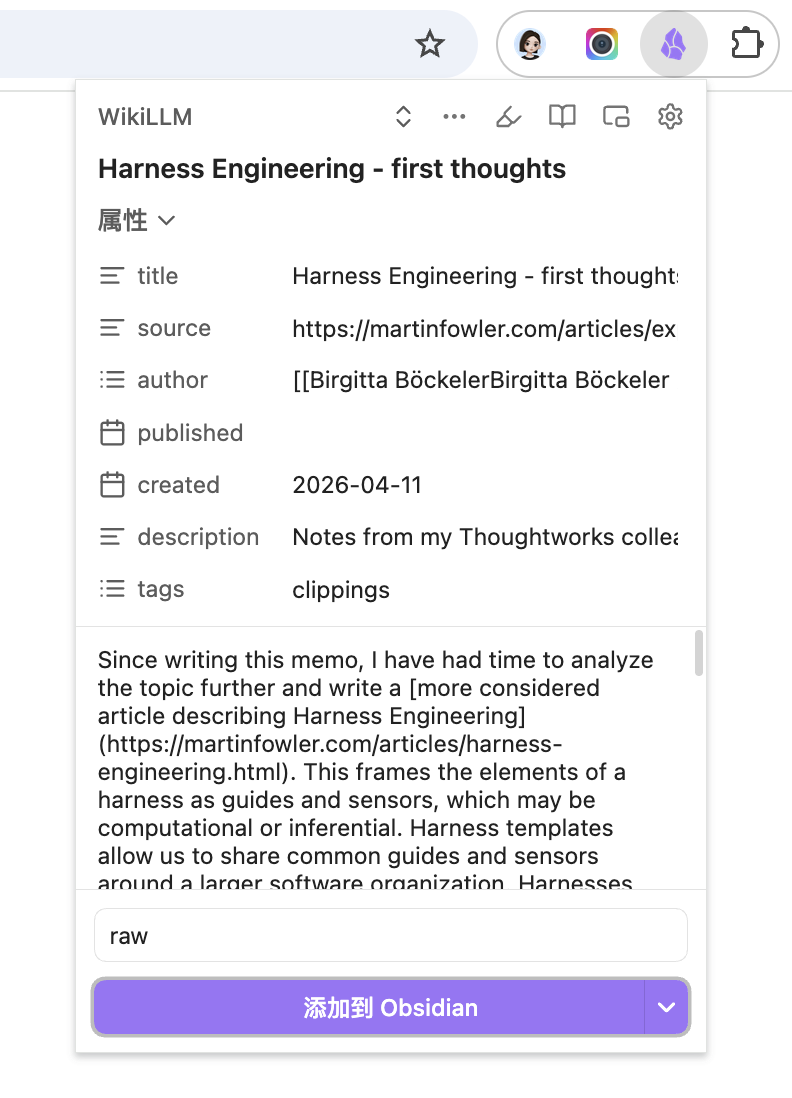Open clipper in embedded side panel icon
This screenshot has height=1098, width=792.
[616, 117]
